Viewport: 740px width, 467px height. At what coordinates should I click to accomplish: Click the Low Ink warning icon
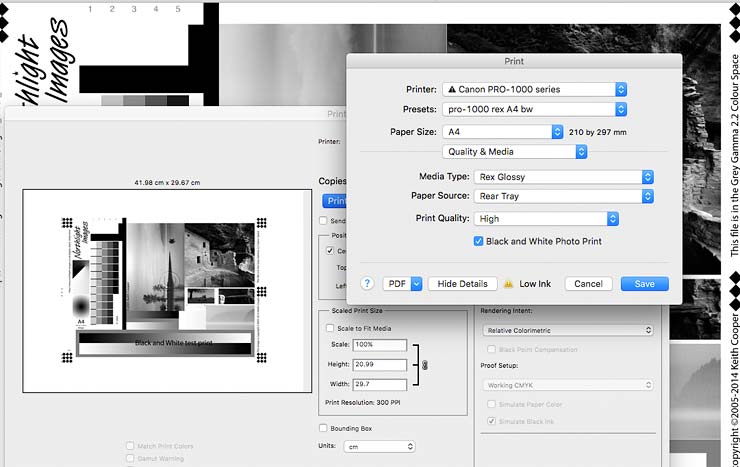point(508,284)
